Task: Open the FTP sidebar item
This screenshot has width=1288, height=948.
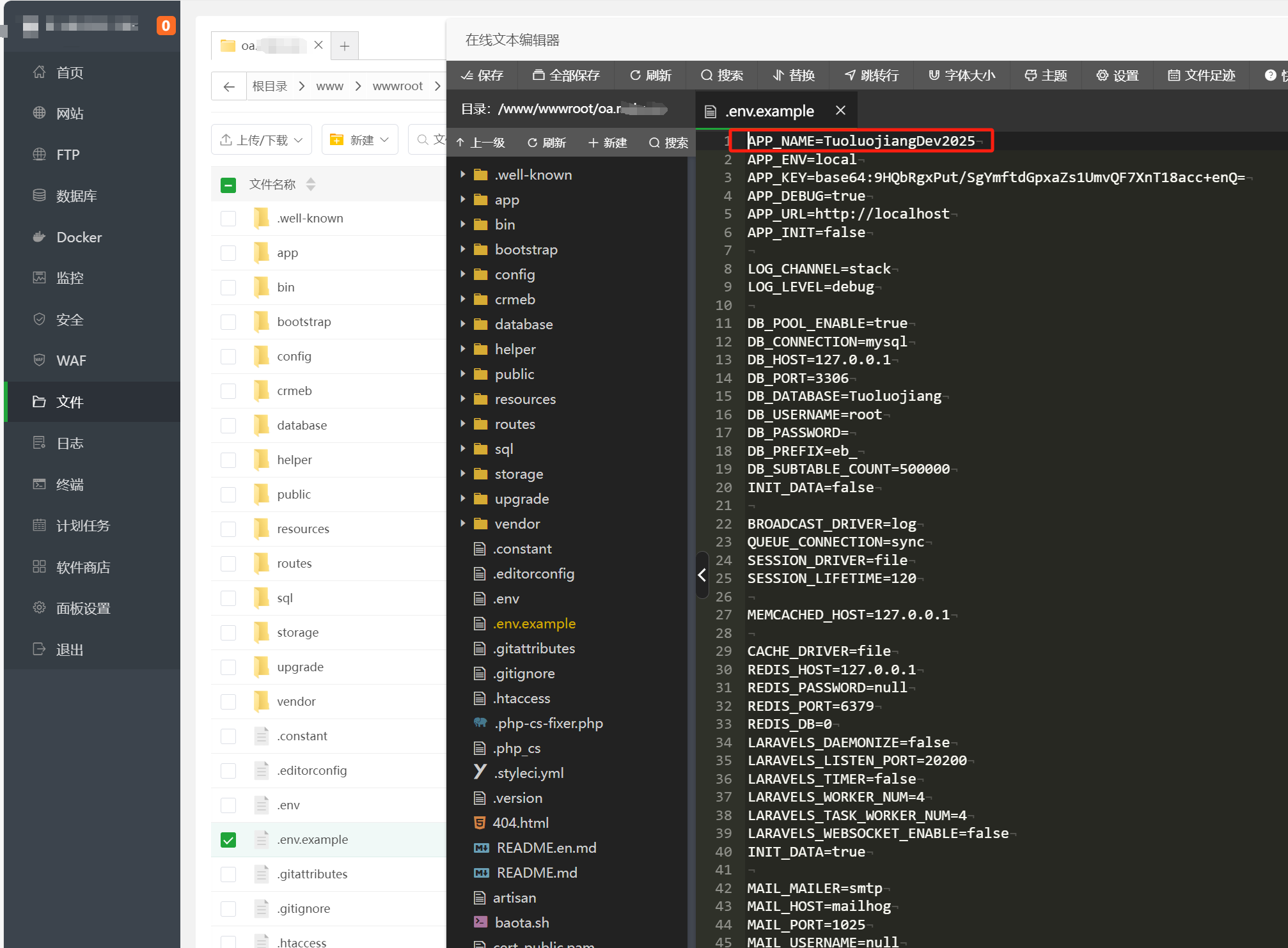Action: [x=68, y=155]
